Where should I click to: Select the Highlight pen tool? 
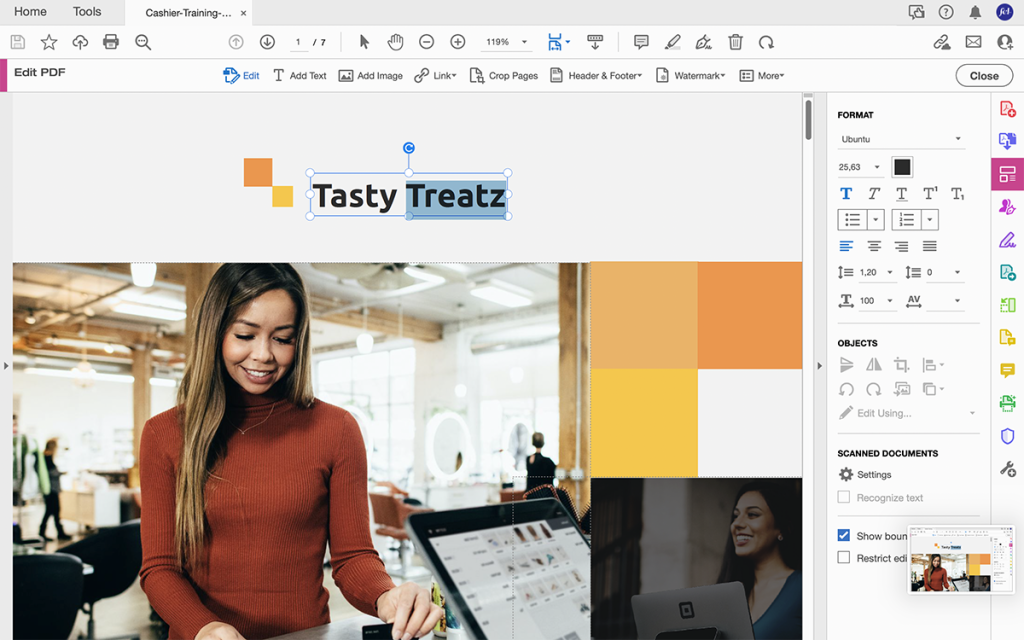pyautogui.click(x=672, y=42)
